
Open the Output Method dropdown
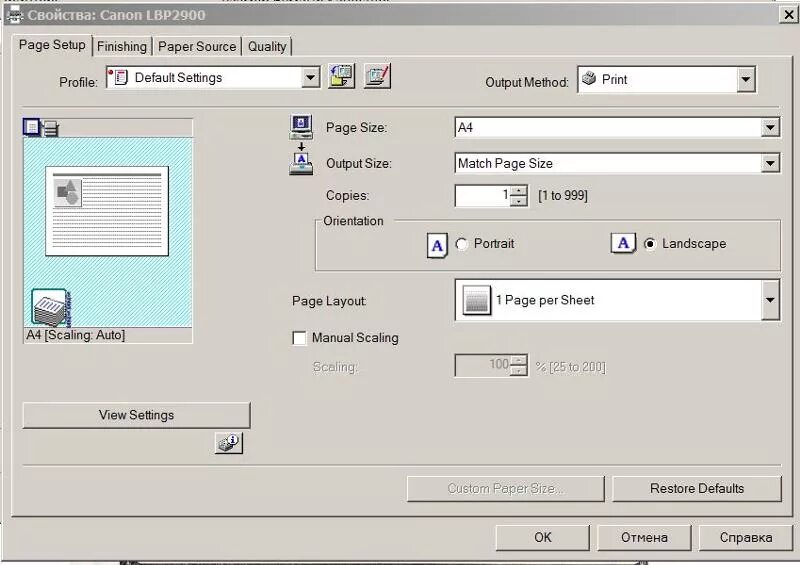tap(745, 80)
